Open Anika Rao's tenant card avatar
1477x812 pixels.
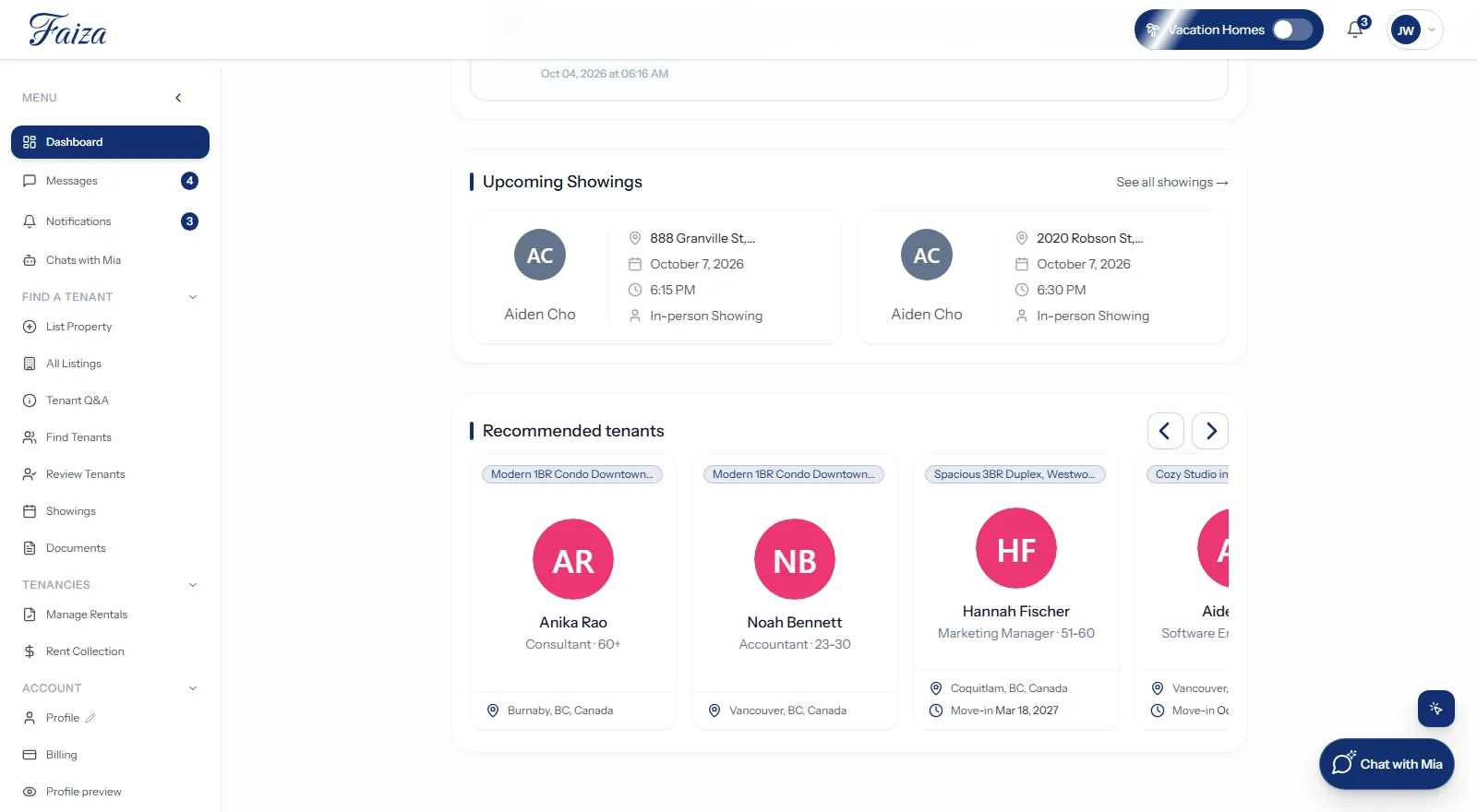coord(573,559)
